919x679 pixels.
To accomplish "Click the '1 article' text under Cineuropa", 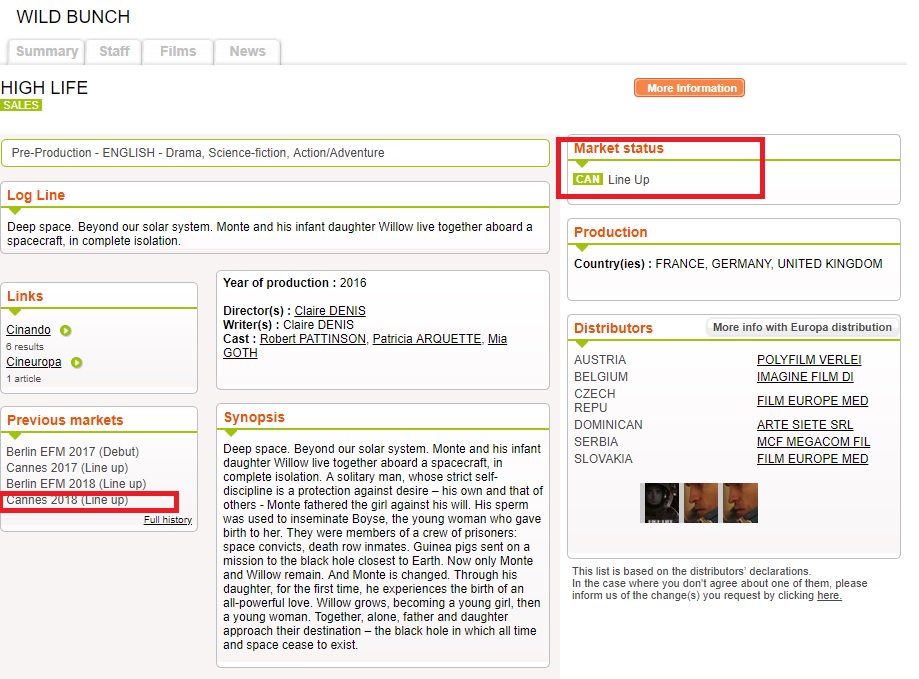I will click(23, 379).
